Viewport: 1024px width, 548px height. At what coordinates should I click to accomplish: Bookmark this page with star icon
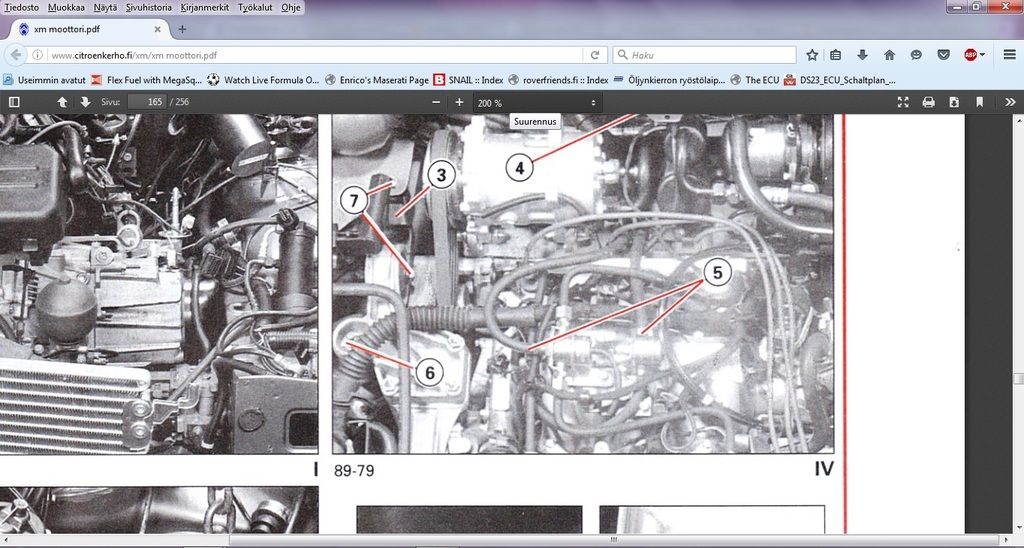(812, 56)
